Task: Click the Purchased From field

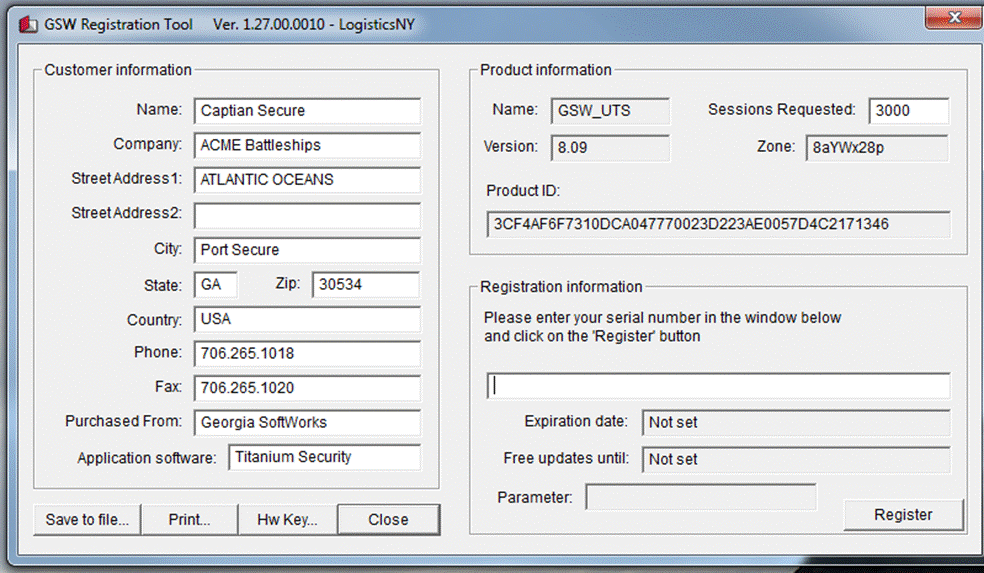Action: coord(307,422)
